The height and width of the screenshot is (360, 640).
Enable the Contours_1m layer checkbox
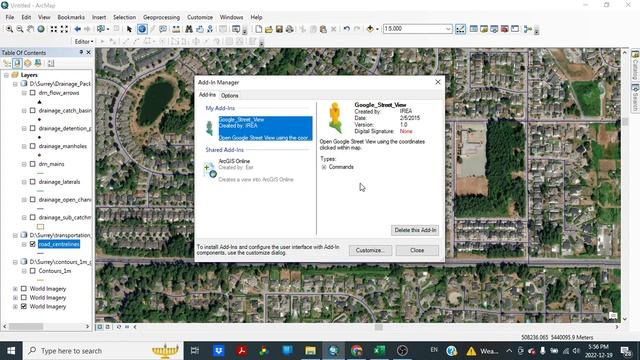pyautogui.click(x=33, y=271)
